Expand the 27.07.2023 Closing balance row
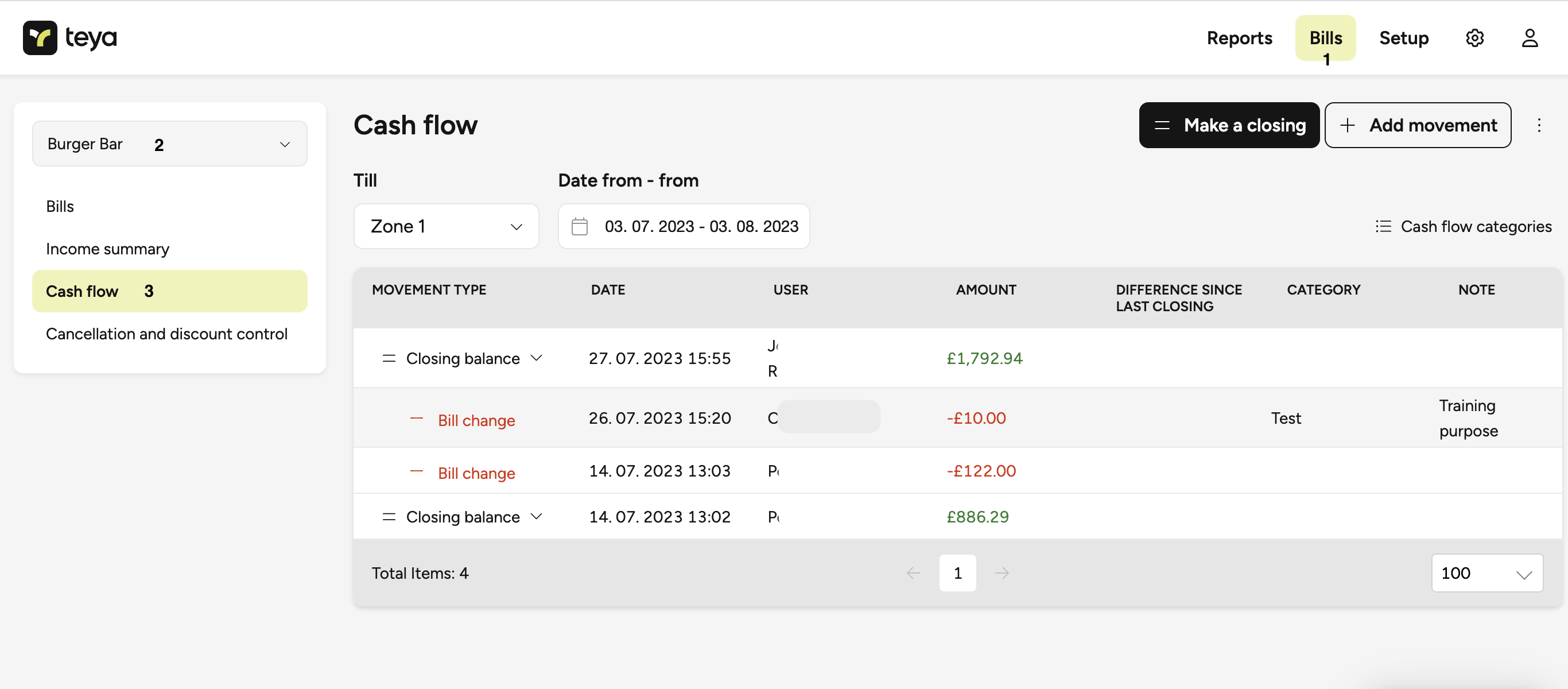Image resolution: width=1568 pixels, height=689 pixels. pos(536,358)
